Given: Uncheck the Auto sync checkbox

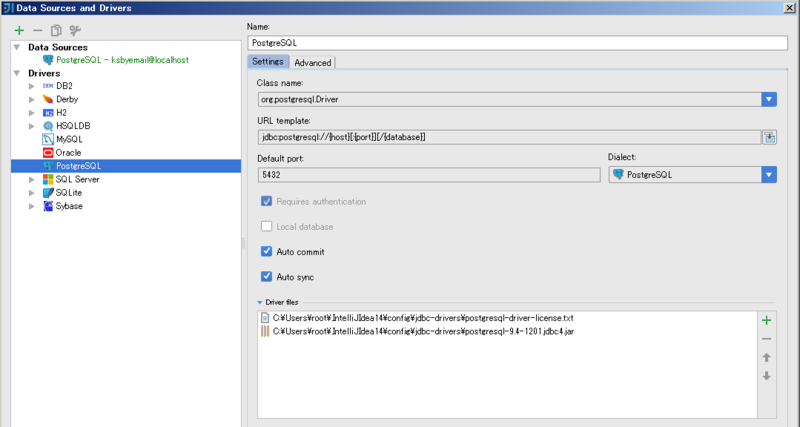Looking at the screenshot, I should click(266, 277).
